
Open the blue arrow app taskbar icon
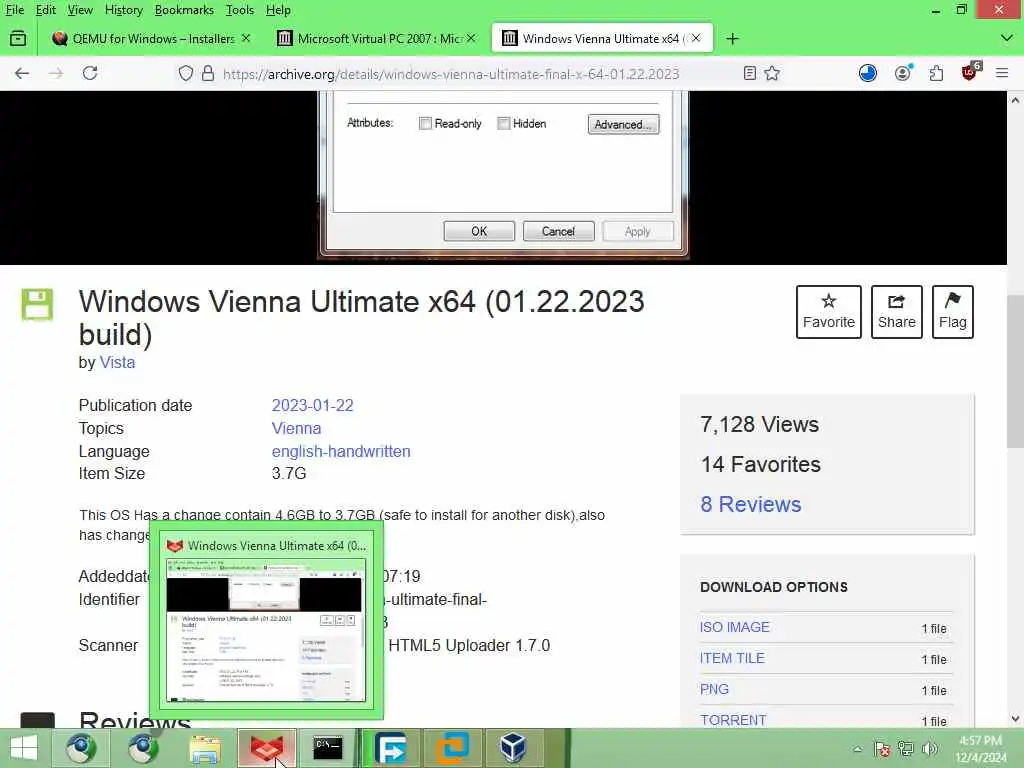pyautogui.click(x=390, y=748)
